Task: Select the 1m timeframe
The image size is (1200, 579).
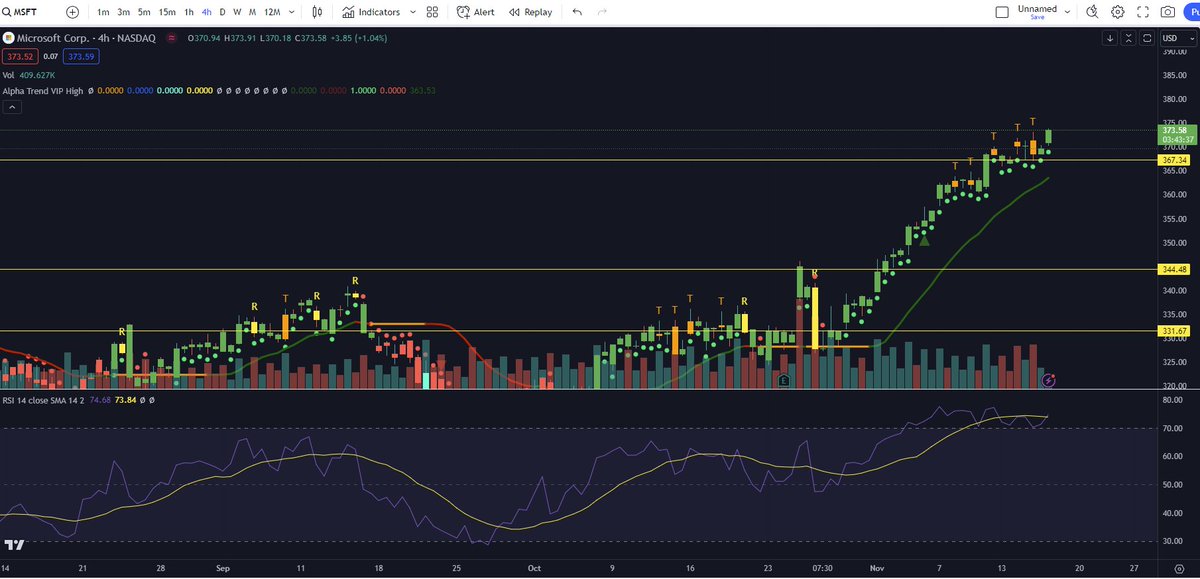Action: tap(103, 12)
